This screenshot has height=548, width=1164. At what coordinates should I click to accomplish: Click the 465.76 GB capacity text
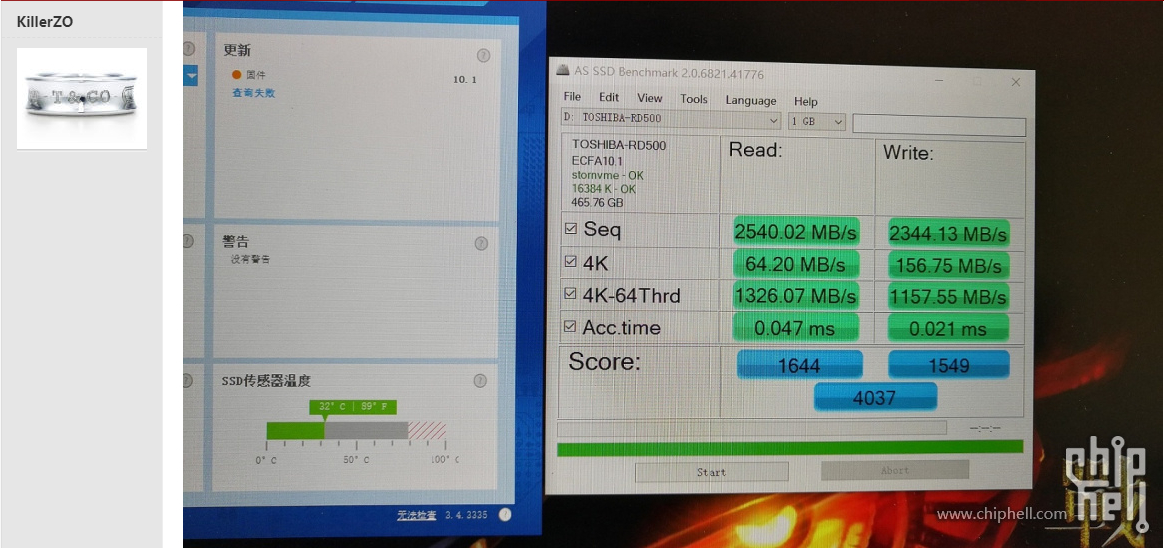pyautogui.click(x=597, y=202)
